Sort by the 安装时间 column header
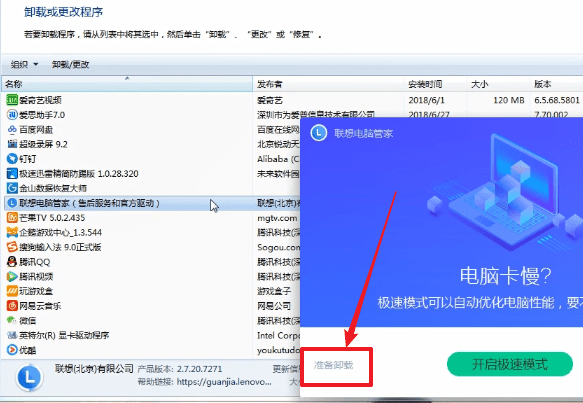Viewport: 583px width, 403px height. coord(435,84)
